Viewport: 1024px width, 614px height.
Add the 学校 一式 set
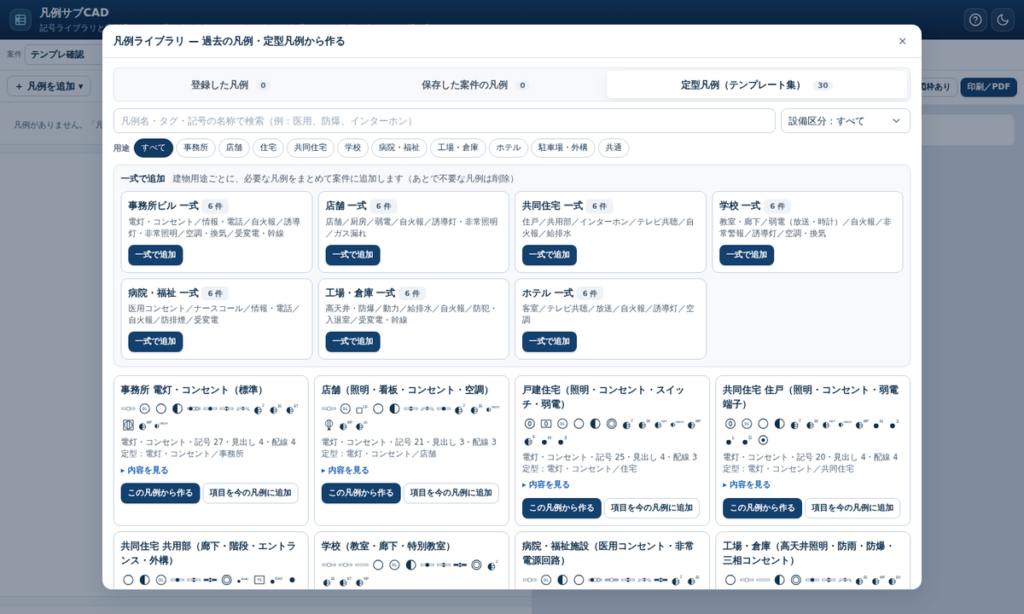[746, 255]
